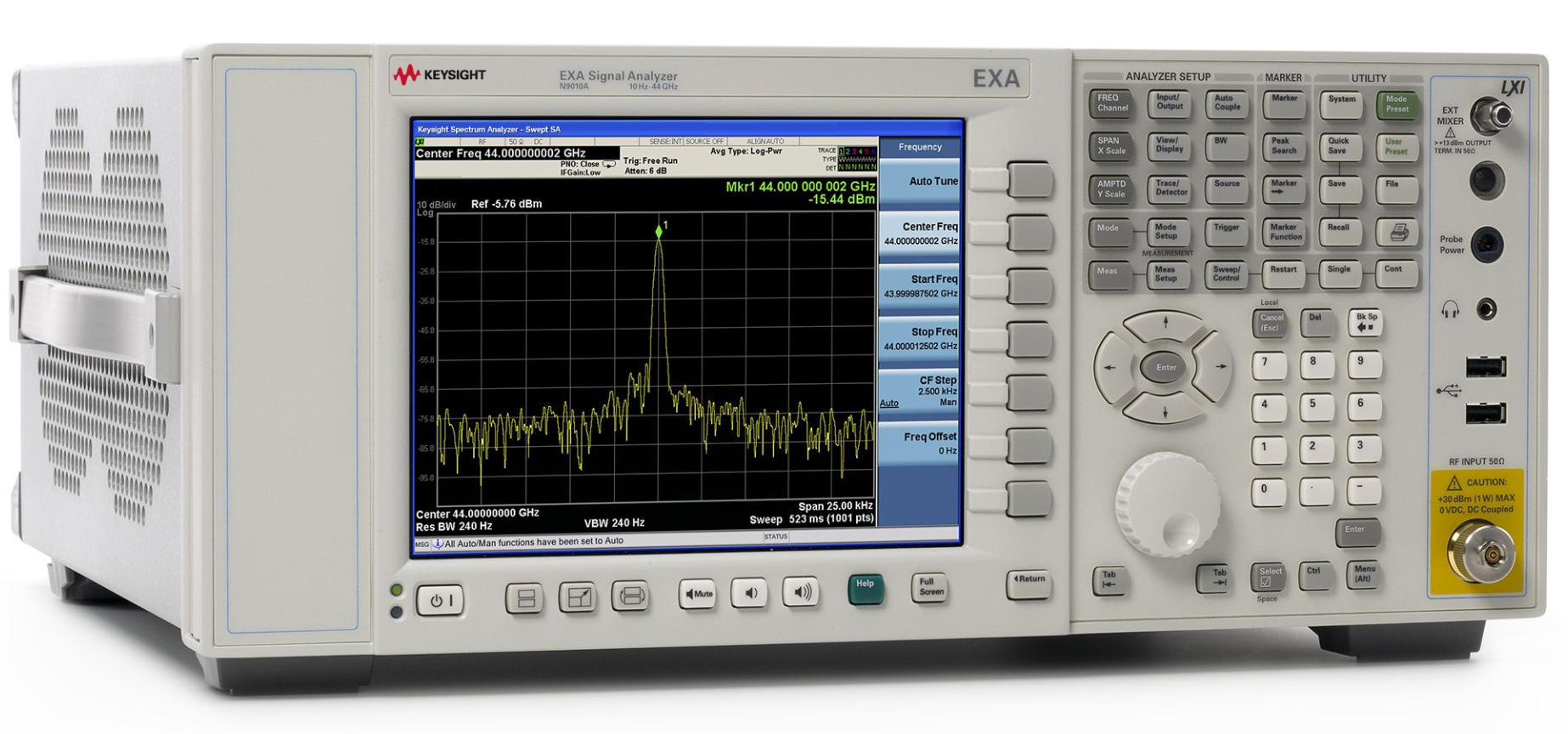
Task: Click the Enter key below numeric keypad
Action: point(1356,533)
